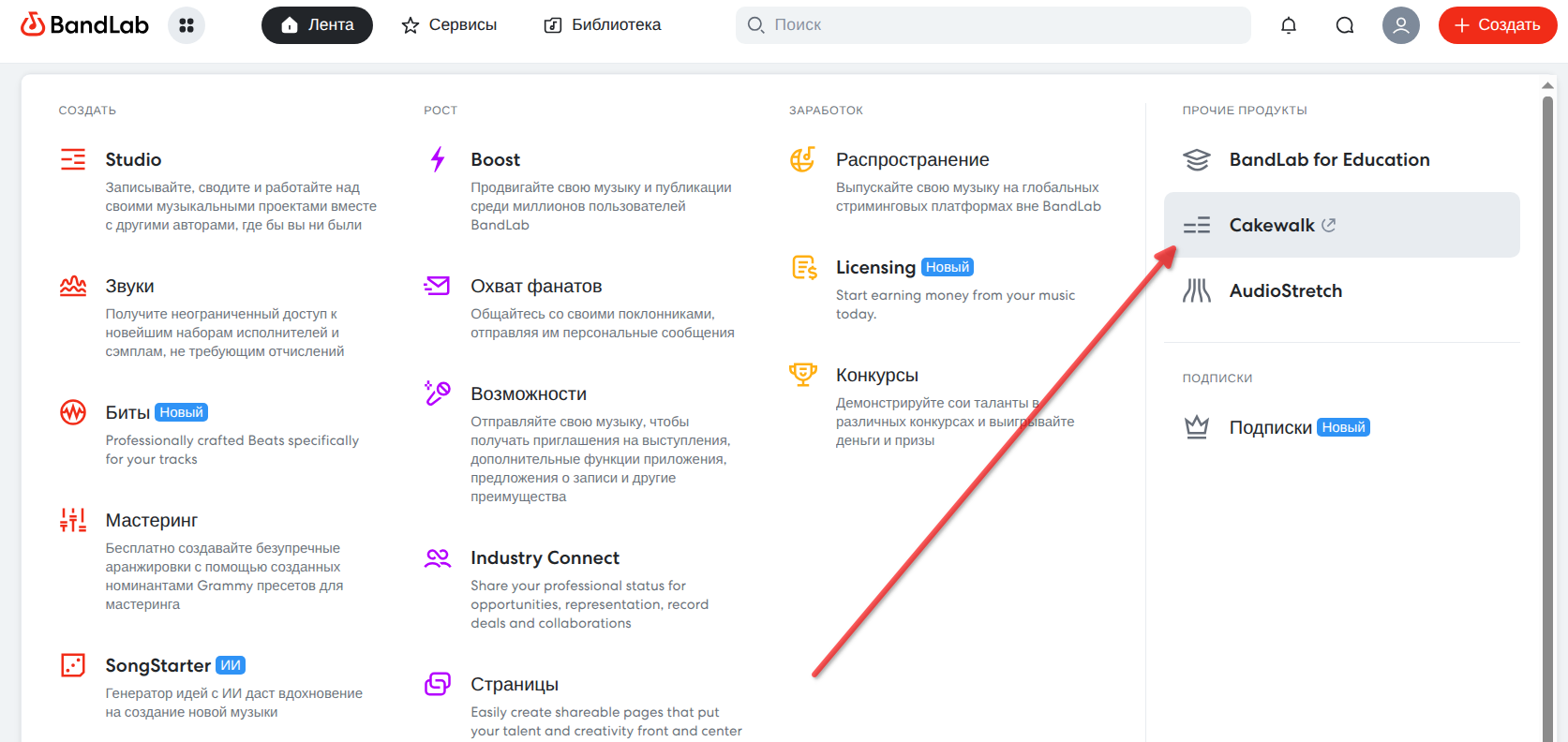Open the Библиотека tab
The image size is (1568, 742).
pos(603,25)
